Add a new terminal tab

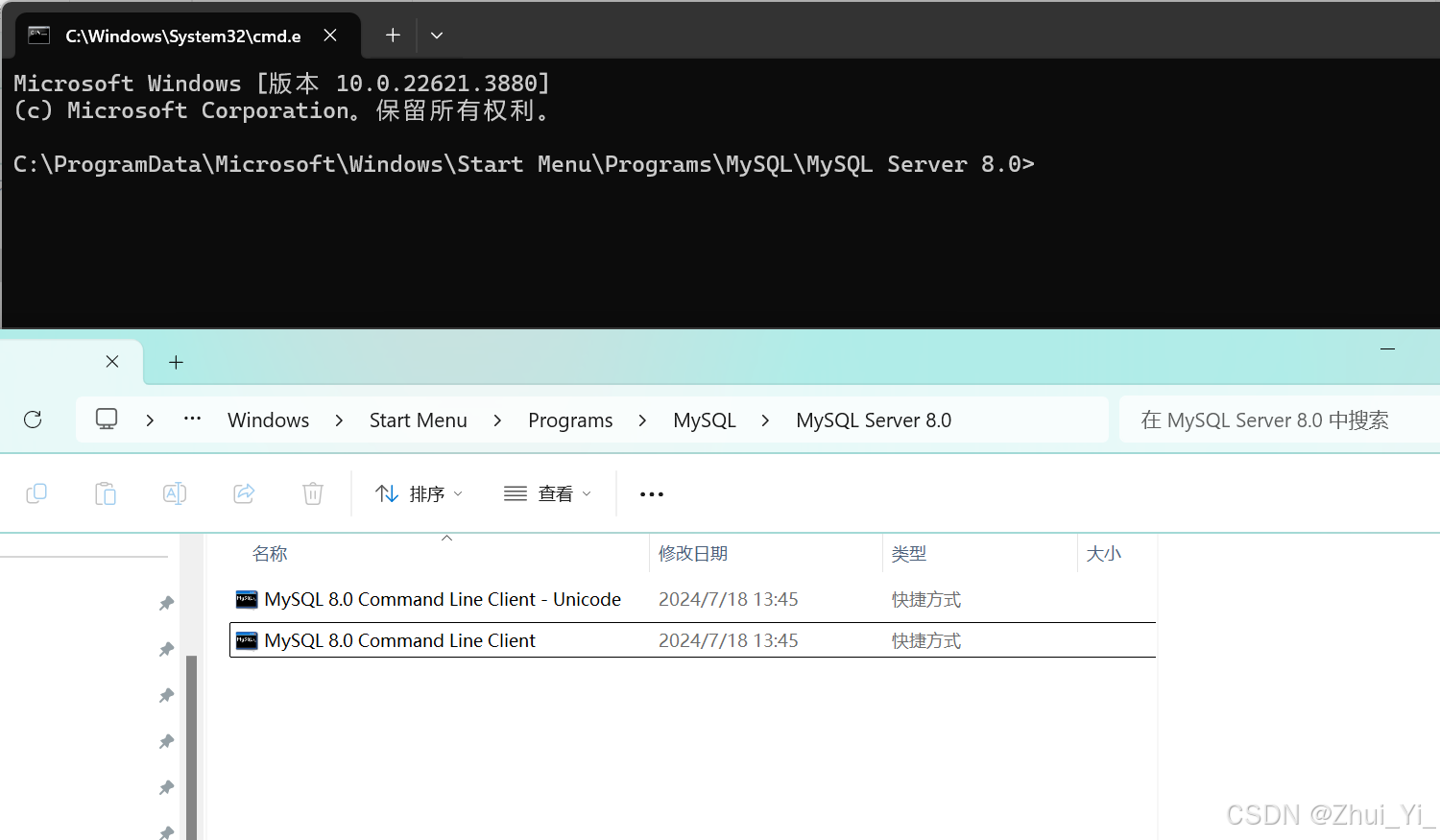tap(393, 36)
